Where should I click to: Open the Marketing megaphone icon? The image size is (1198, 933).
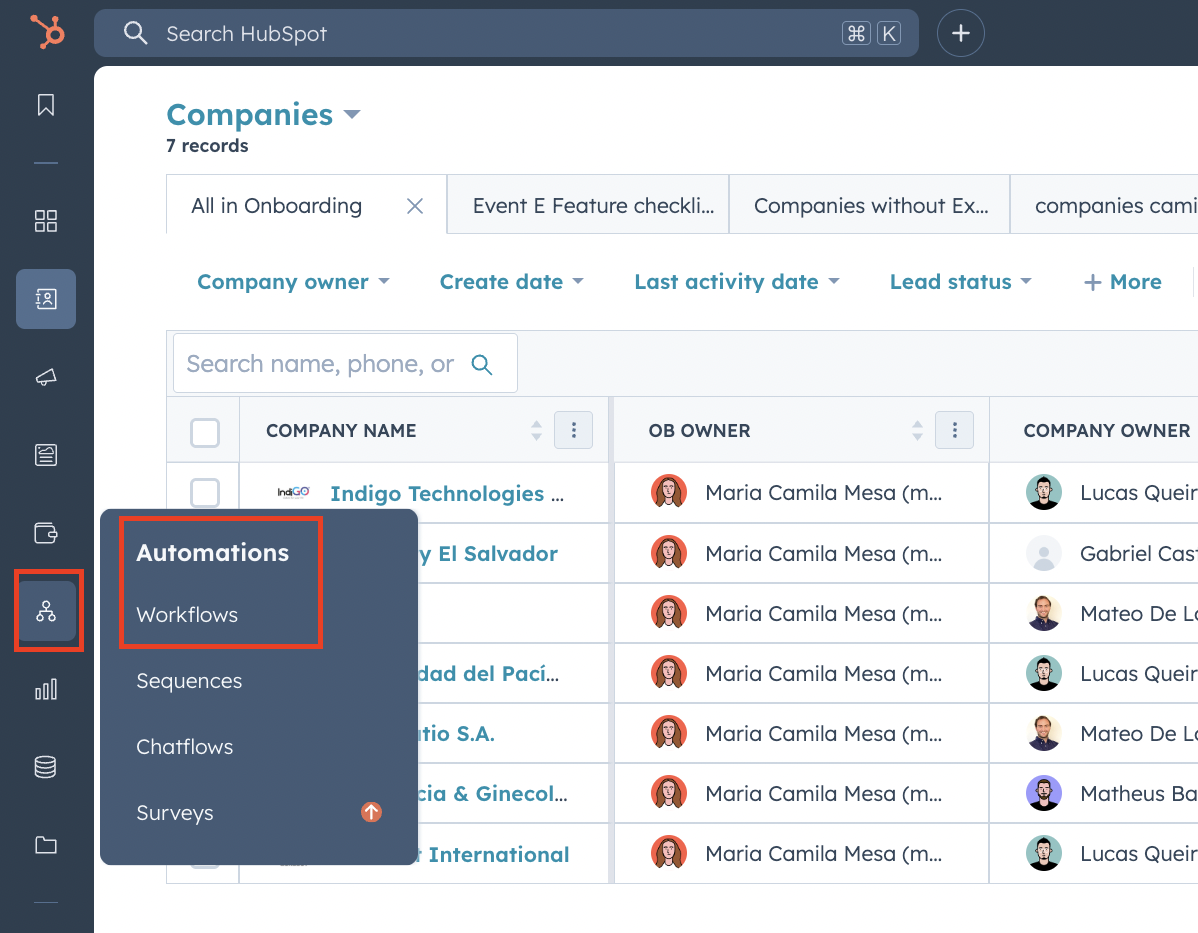pos(46,377)
